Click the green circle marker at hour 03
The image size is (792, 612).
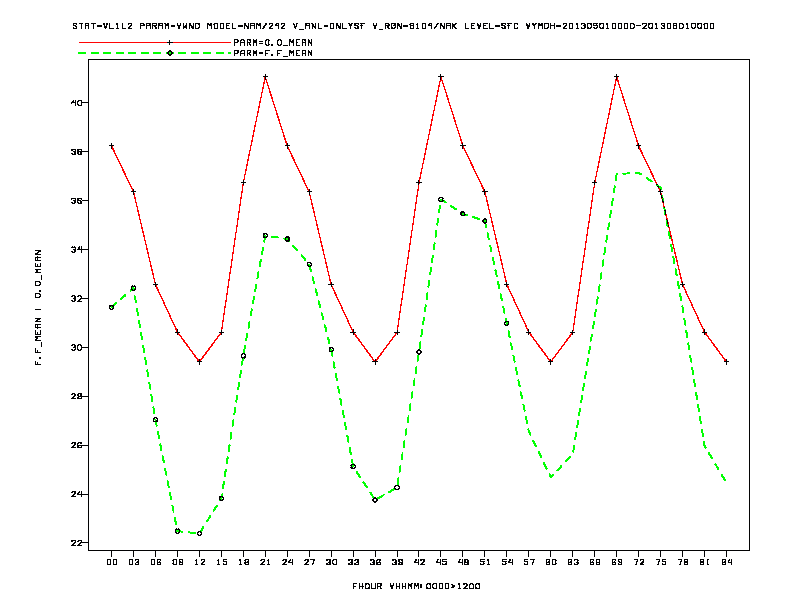pos(133,288)
